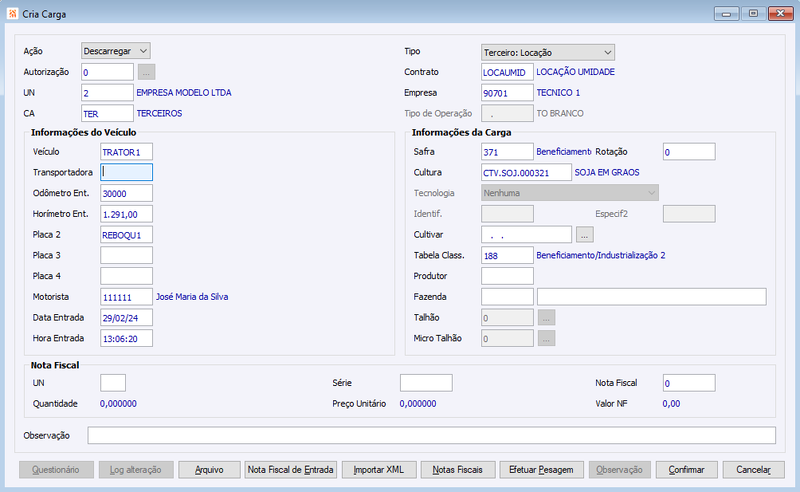Click the Valor NF value 0,00
800x492 pixels.
[671, 404]
